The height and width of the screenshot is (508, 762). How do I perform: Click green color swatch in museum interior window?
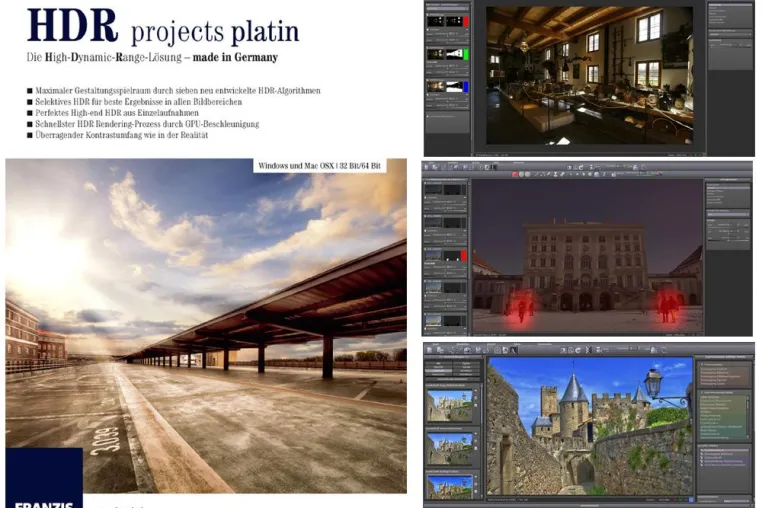point(466,54)
